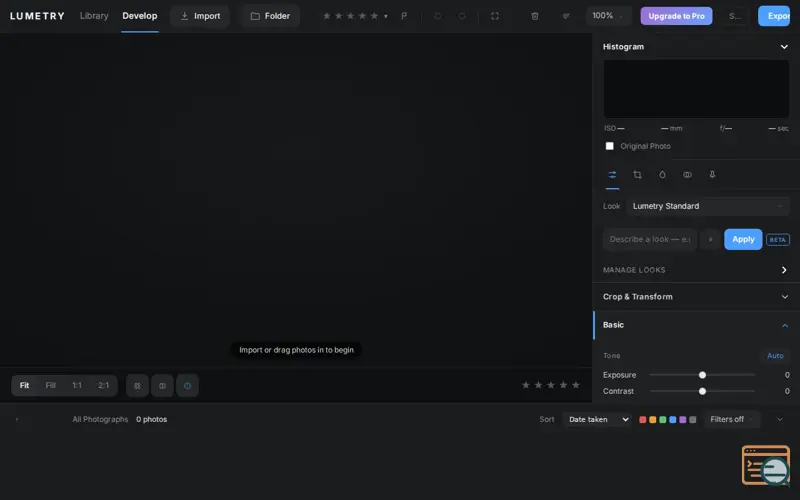
Task: Expand the Crop & Transform section
Action: coord(696,297)
